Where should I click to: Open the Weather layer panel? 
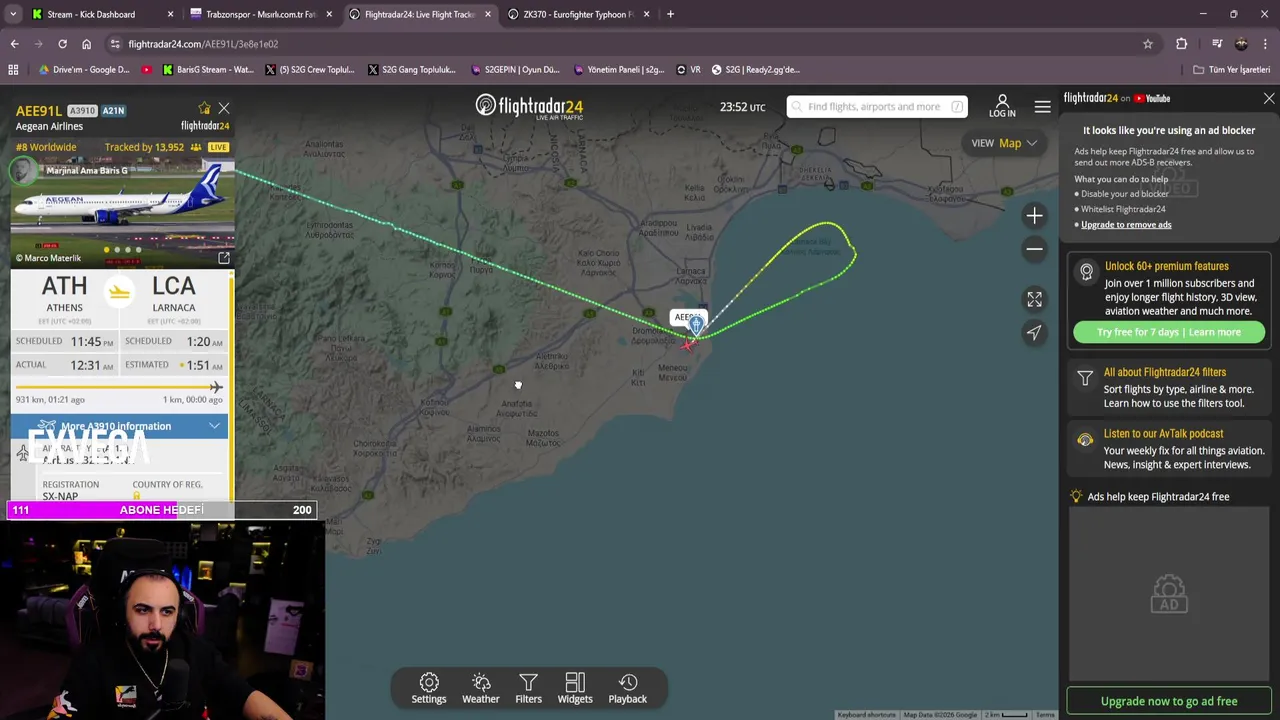pyautogui.click(x=480, y=688)
